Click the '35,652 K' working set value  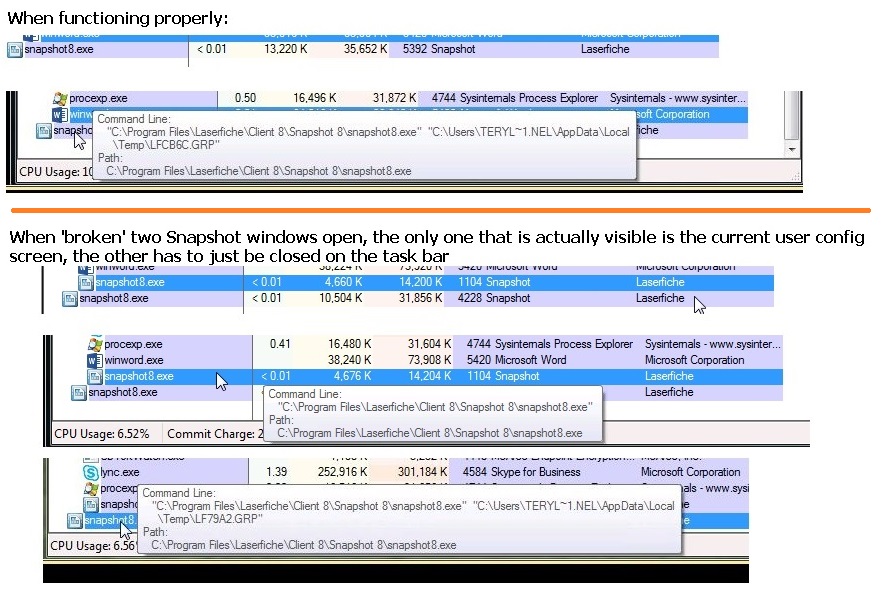(x=365, y=49)
